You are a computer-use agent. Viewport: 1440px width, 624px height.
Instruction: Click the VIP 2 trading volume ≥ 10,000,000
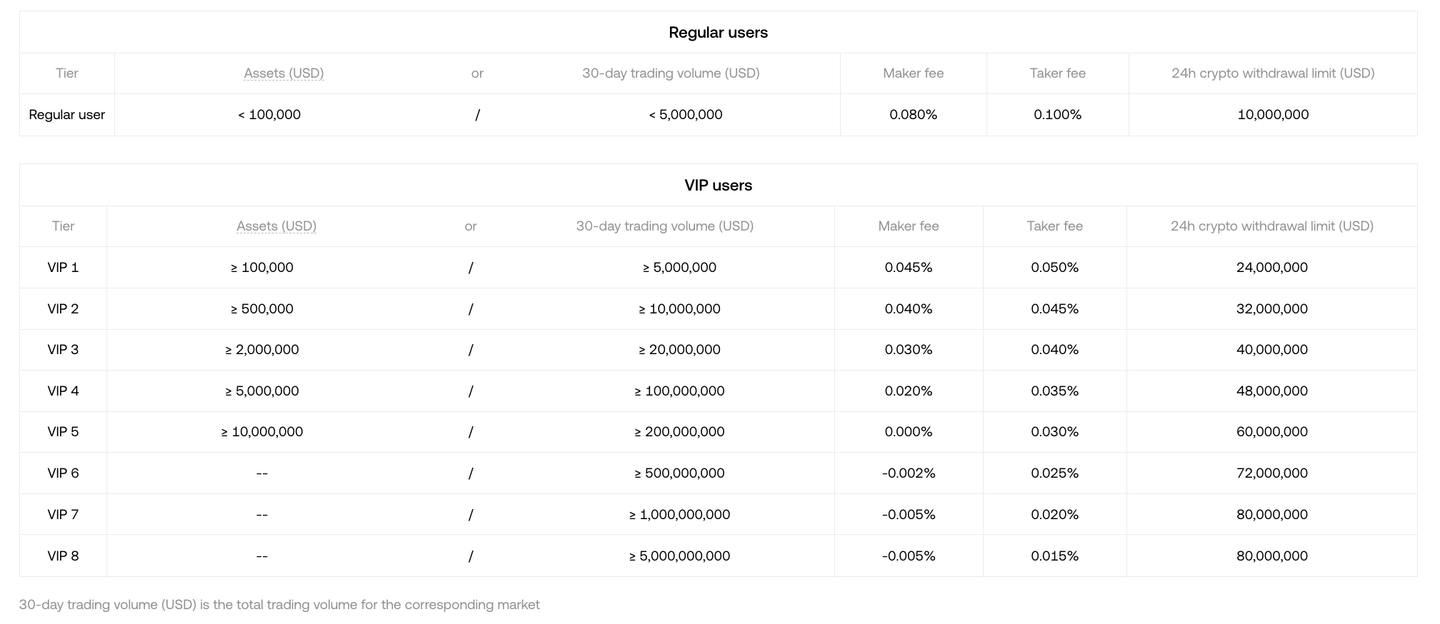679,309
